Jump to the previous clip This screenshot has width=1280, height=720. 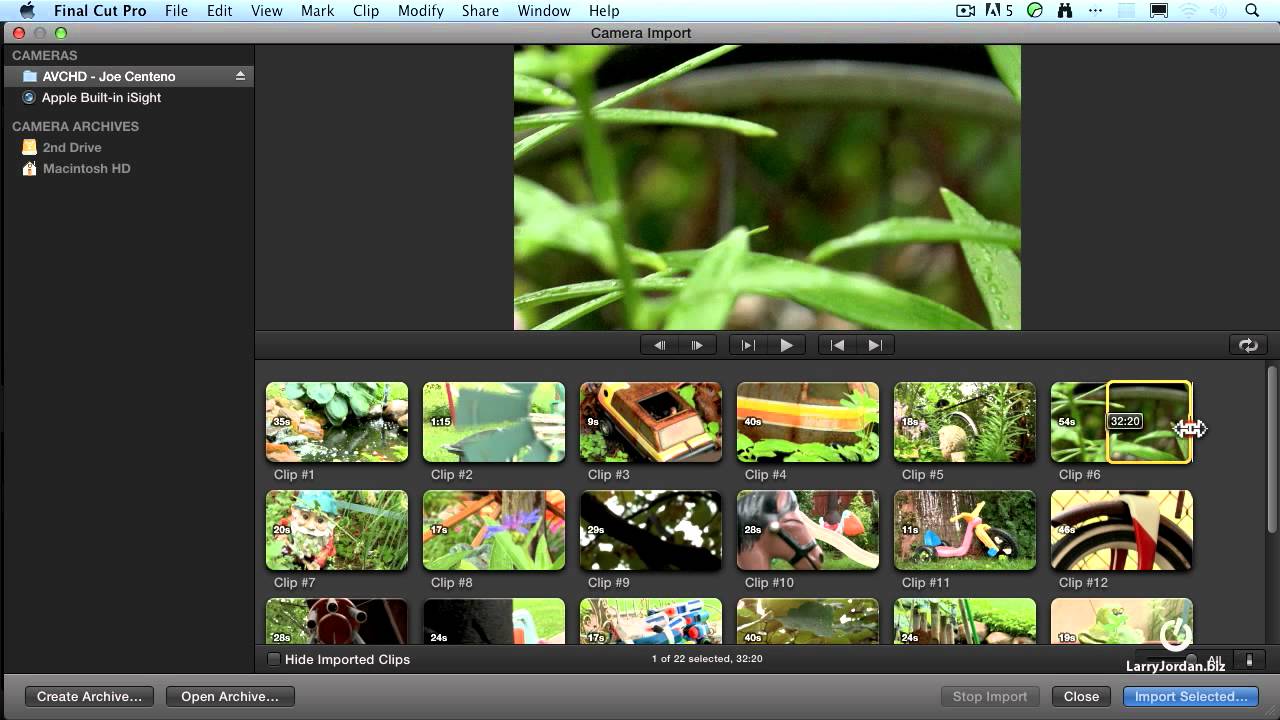[x=838, y=345]
